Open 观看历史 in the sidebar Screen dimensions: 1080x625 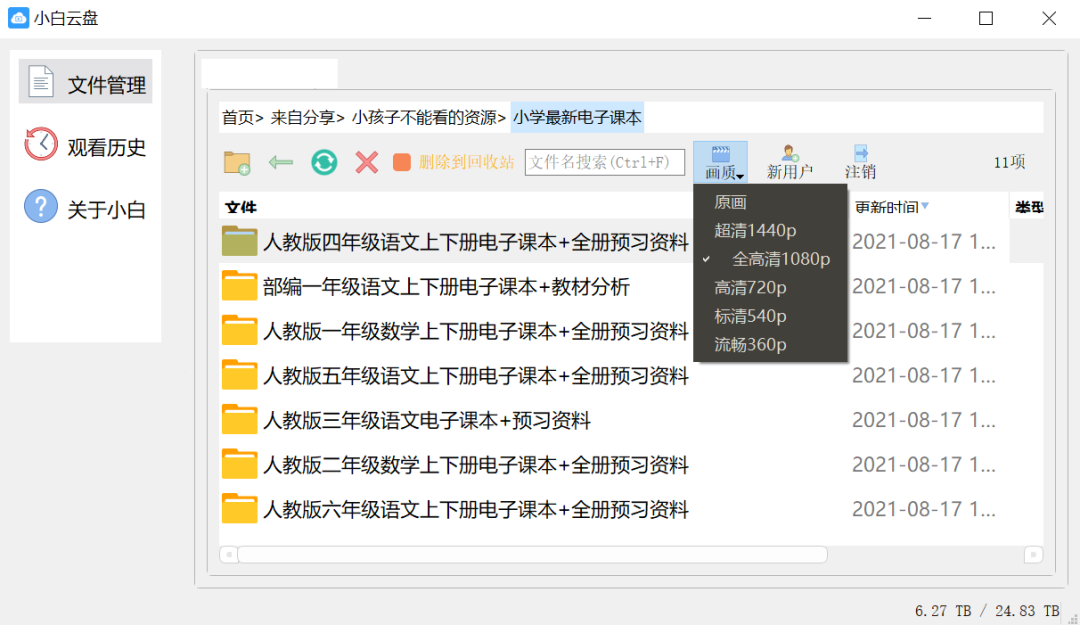(85, 145)
